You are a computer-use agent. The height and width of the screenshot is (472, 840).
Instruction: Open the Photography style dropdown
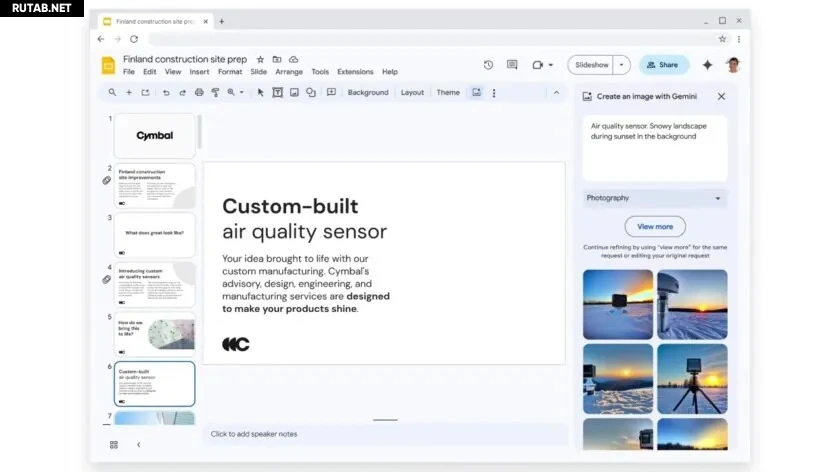pos(654,198)
